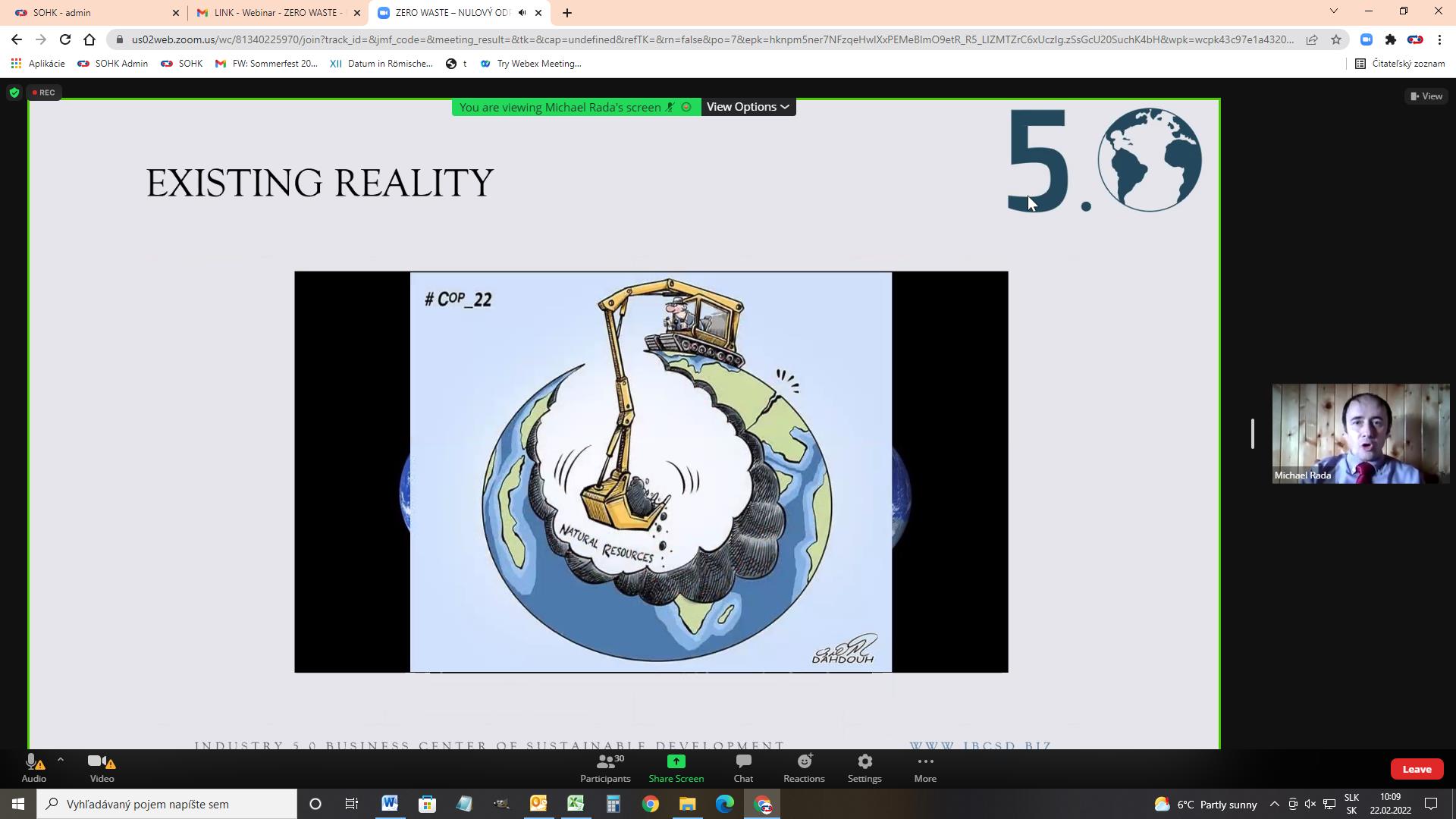Toggle system volume mute icon
This screenshot has height=819, width=1456.
pyautogui.click(x=1310, y=804)
